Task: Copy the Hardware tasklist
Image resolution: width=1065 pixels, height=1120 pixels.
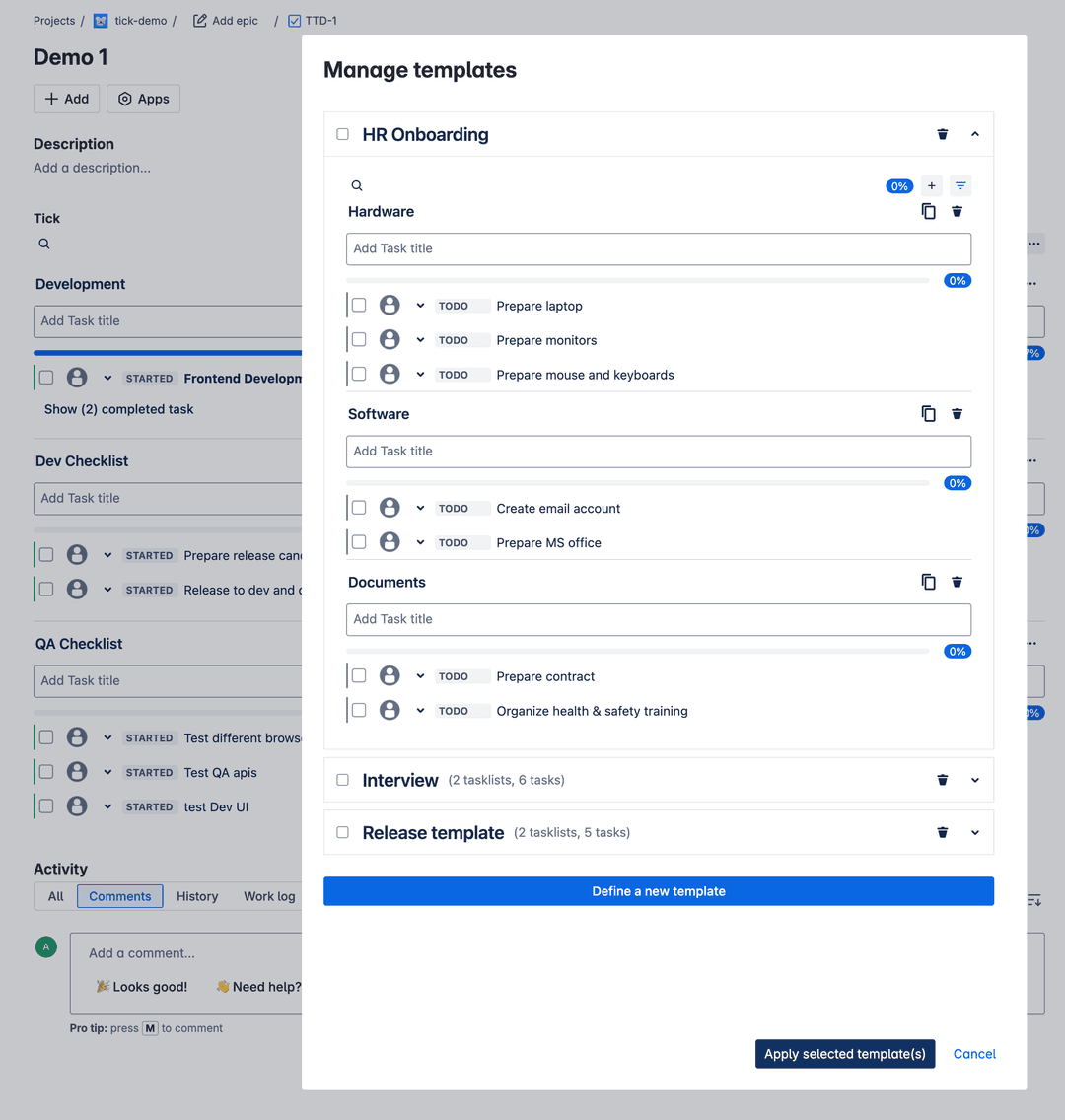Action: (x=928, y=211)
